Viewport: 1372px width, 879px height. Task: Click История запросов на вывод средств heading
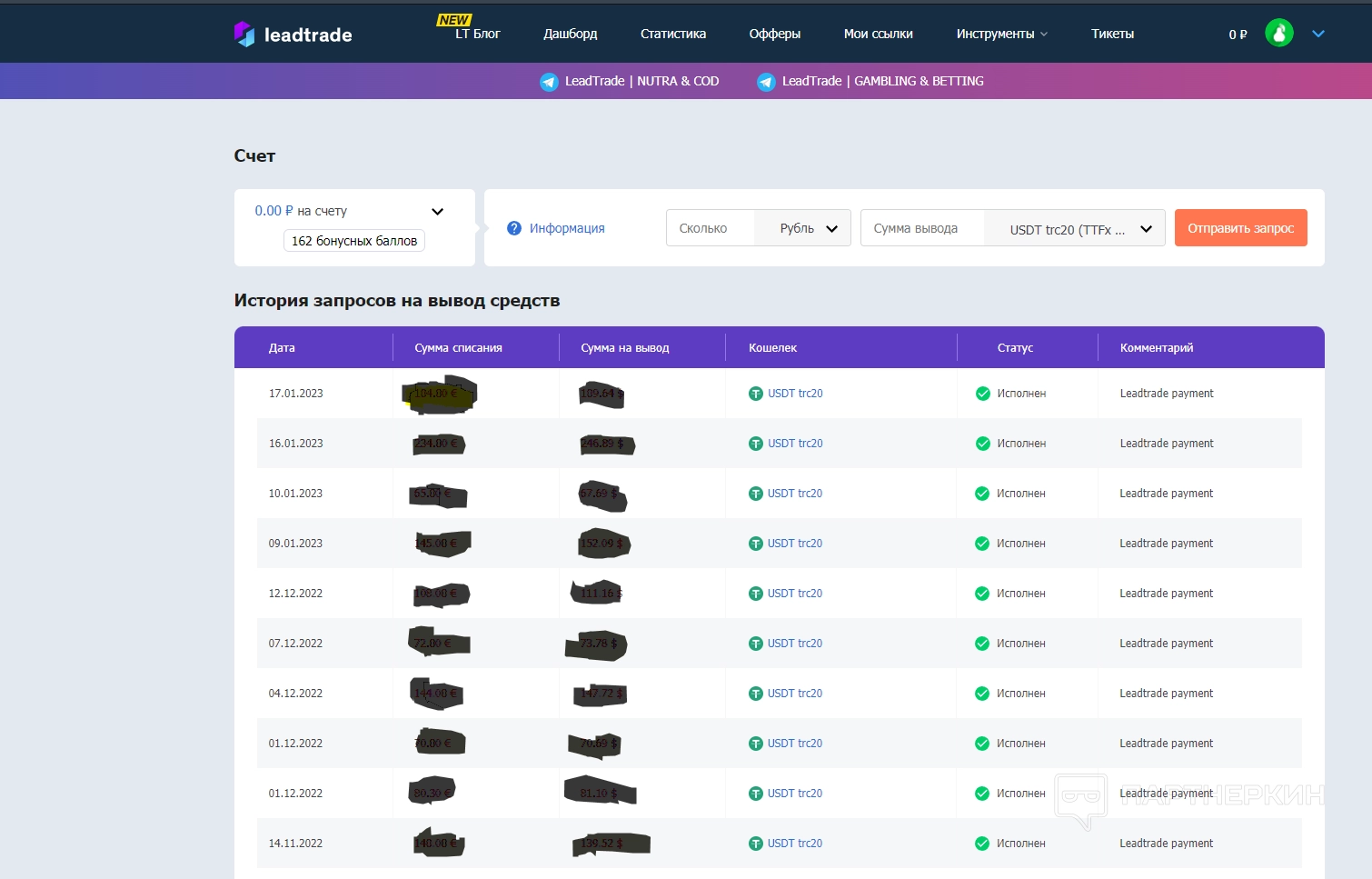tap(397, 301)
